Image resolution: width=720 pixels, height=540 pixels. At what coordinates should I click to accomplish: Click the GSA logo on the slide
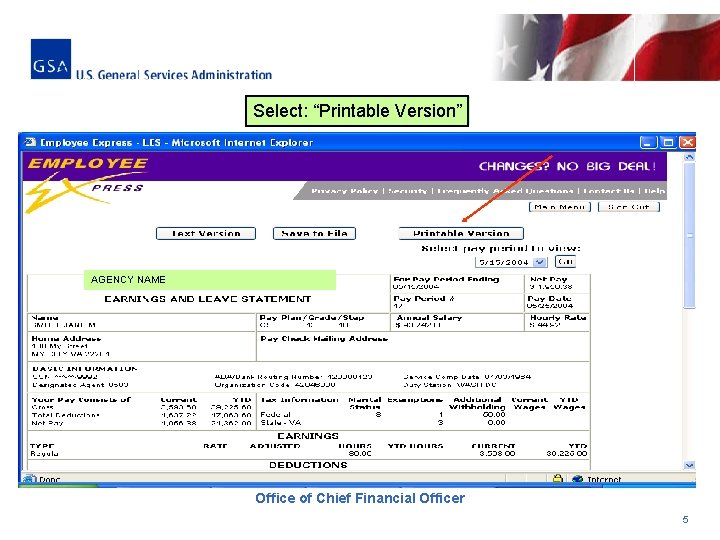coord(51,59)
